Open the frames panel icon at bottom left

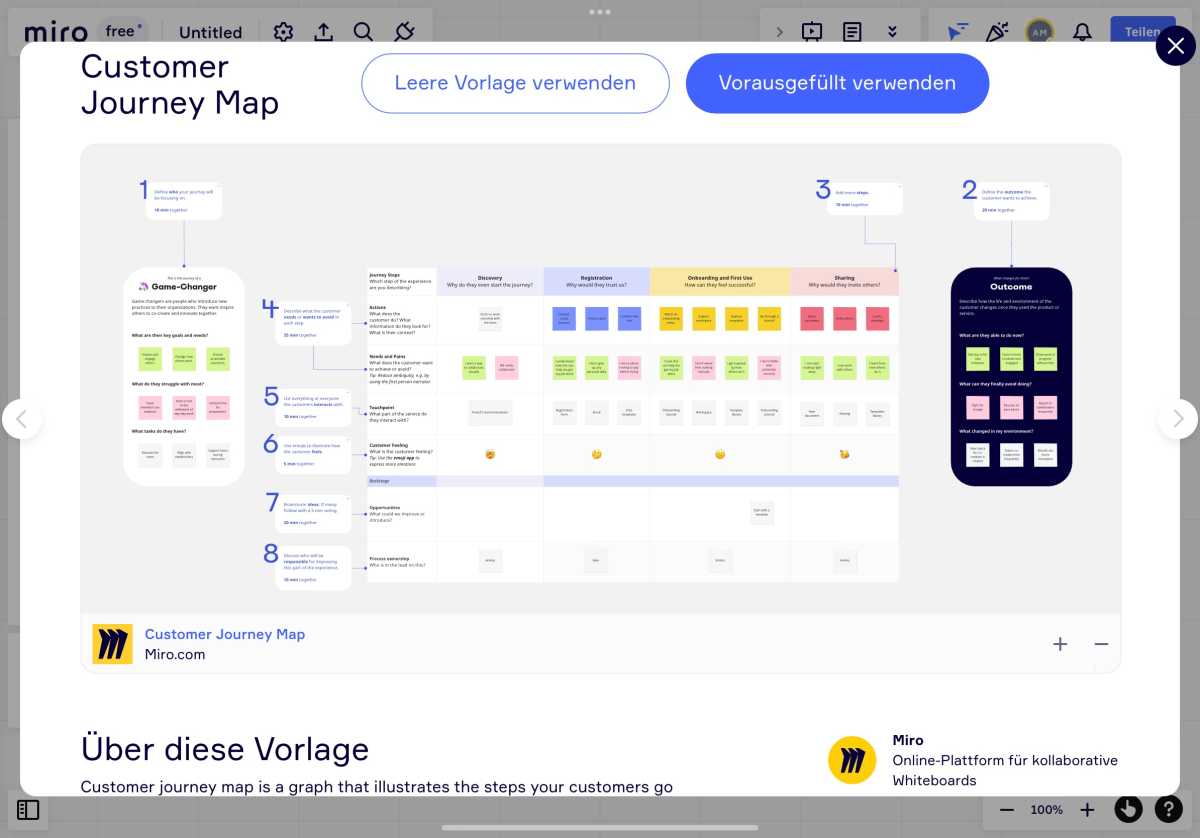point(28,810)
